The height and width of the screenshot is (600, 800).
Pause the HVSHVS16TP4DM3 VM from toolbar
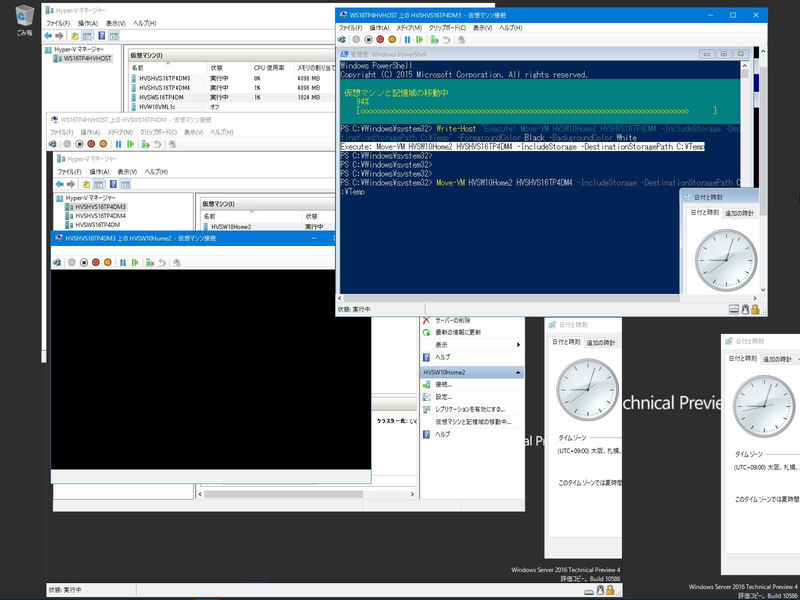407,39
